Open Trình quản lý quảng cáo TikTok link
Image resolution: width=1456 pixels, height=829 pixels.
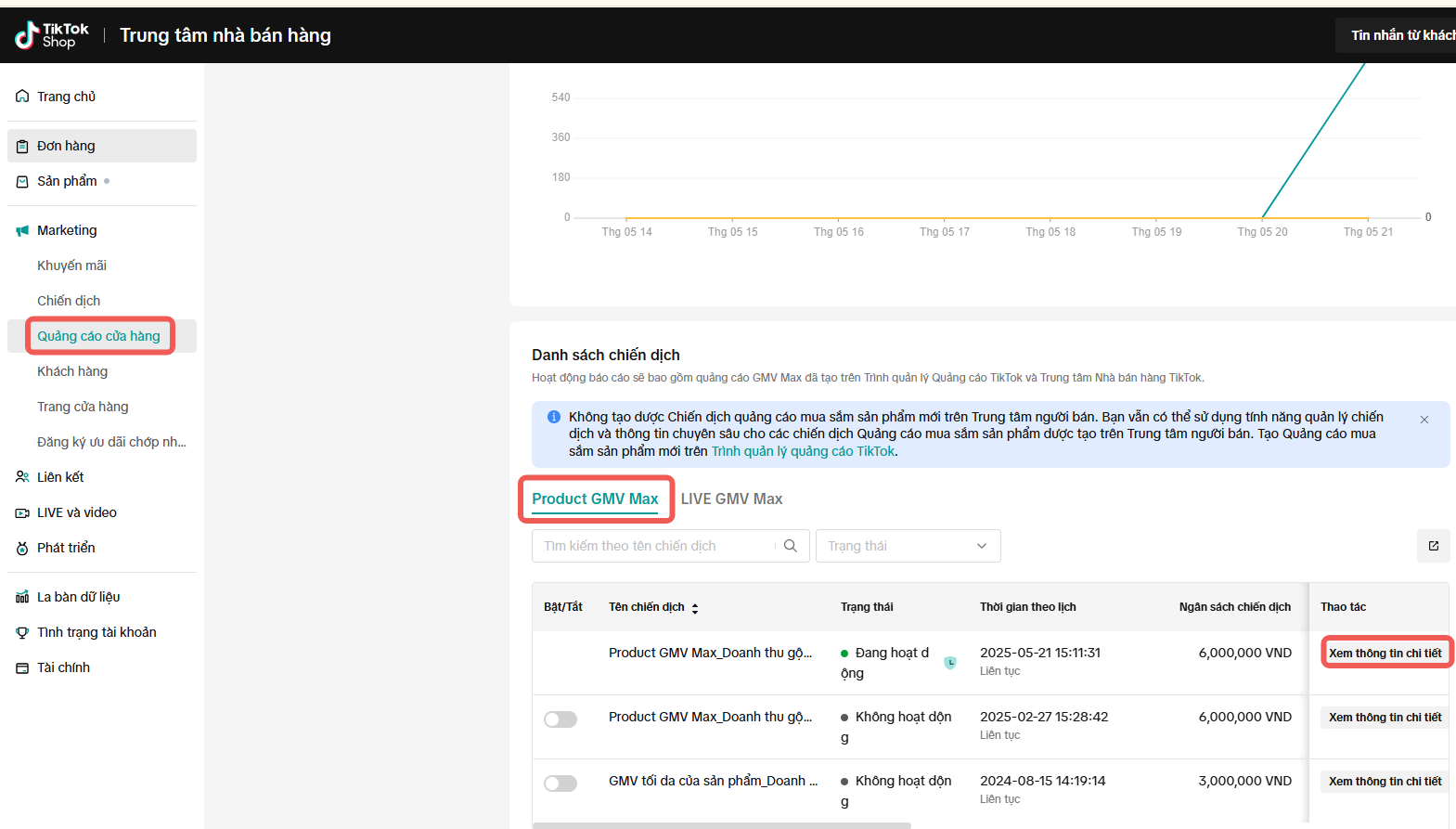pos(803,451)
